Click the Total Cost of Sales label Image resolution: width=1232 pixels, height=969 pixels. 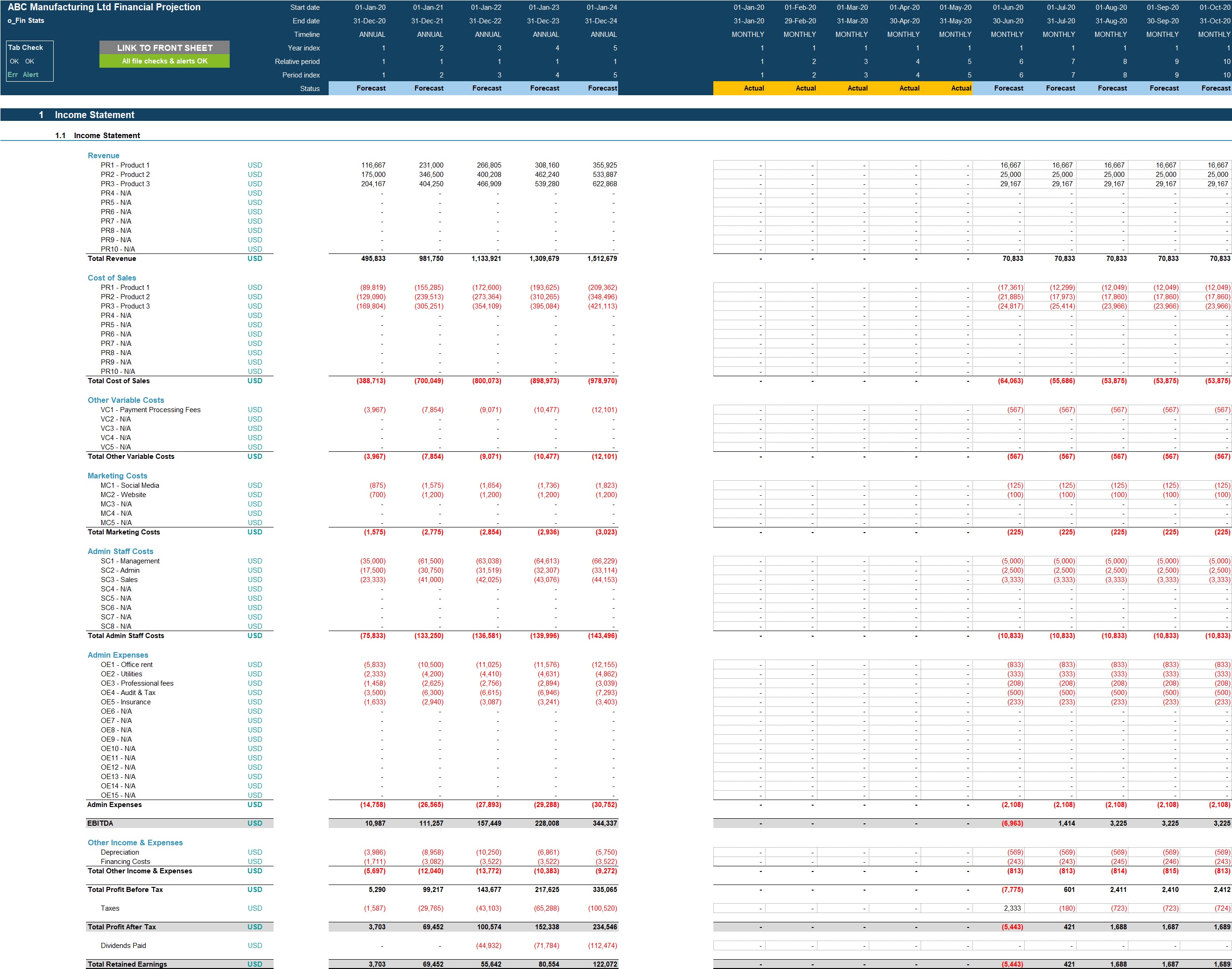[119, 381]
